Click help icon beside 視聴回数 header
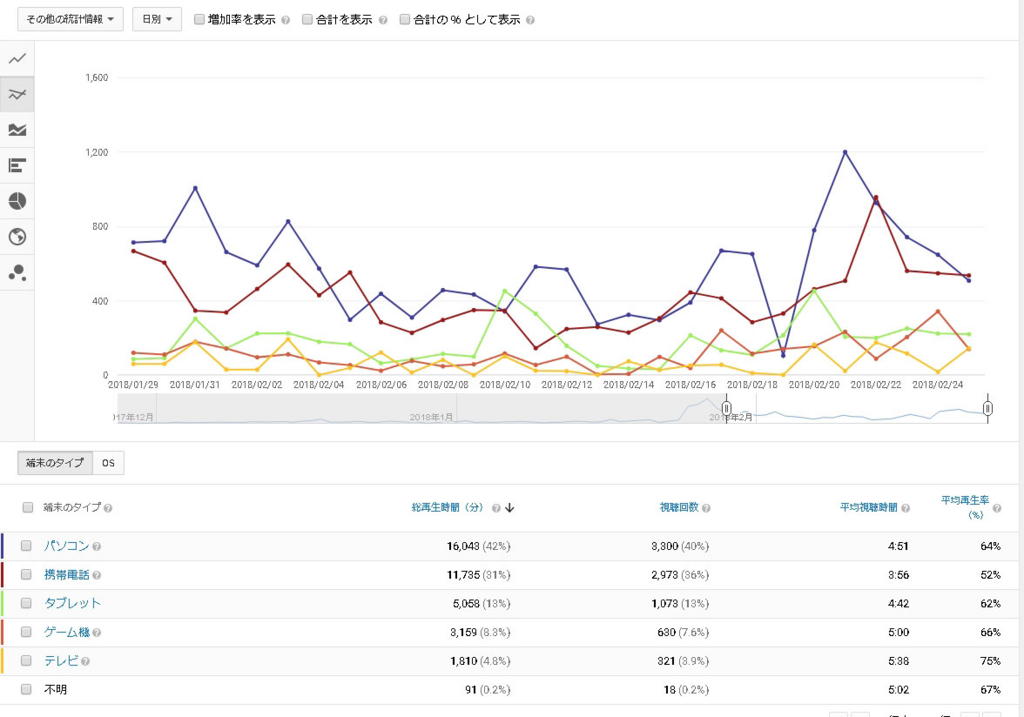This screenshot has height=717, width=1024. [706, 508]
